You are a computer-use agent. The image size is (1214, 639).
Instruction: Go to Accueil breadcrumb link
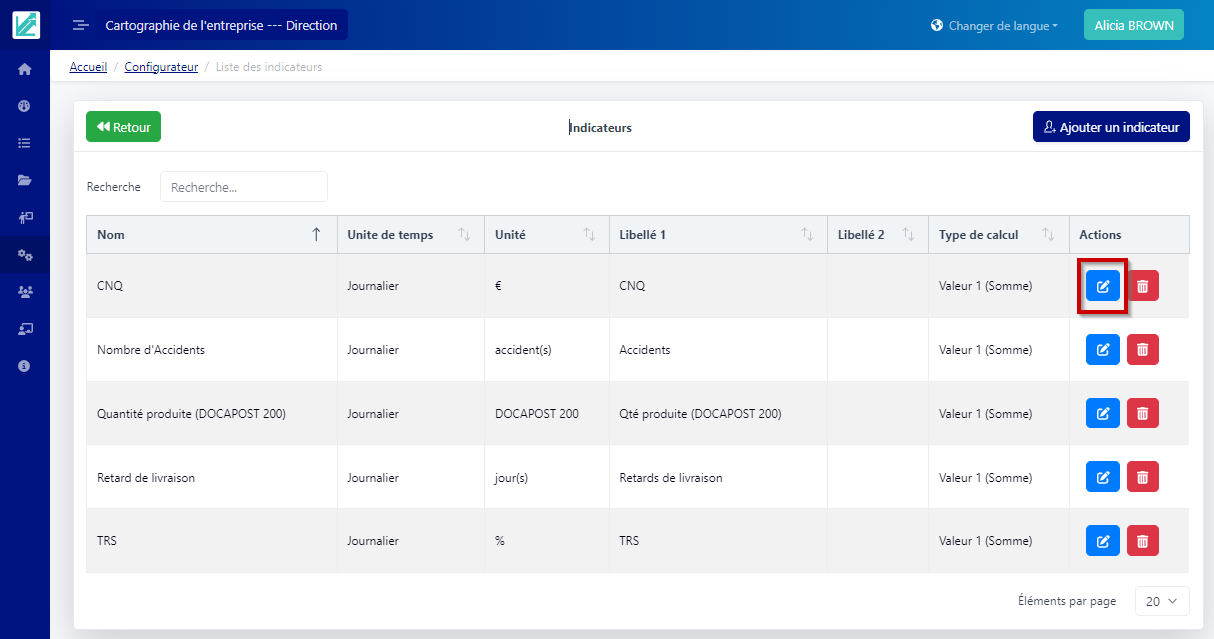tap(88, 67)
